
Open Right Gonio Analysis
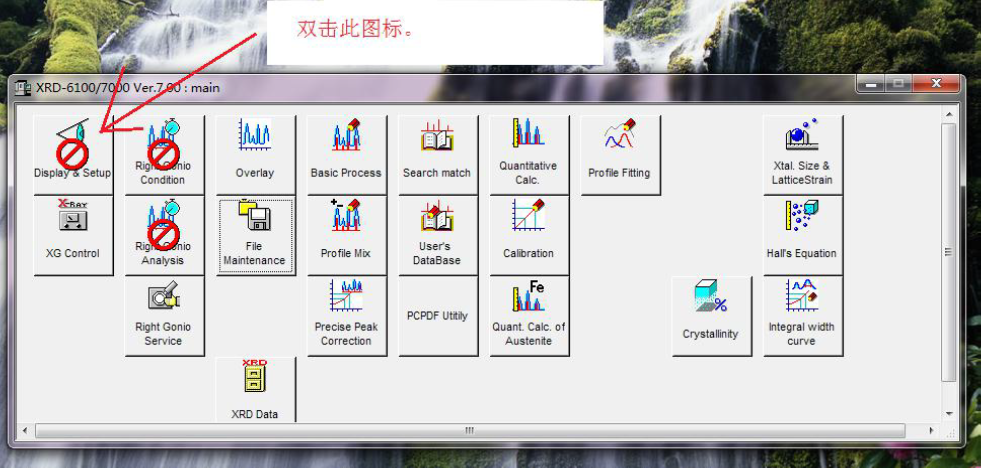(165, 235)
